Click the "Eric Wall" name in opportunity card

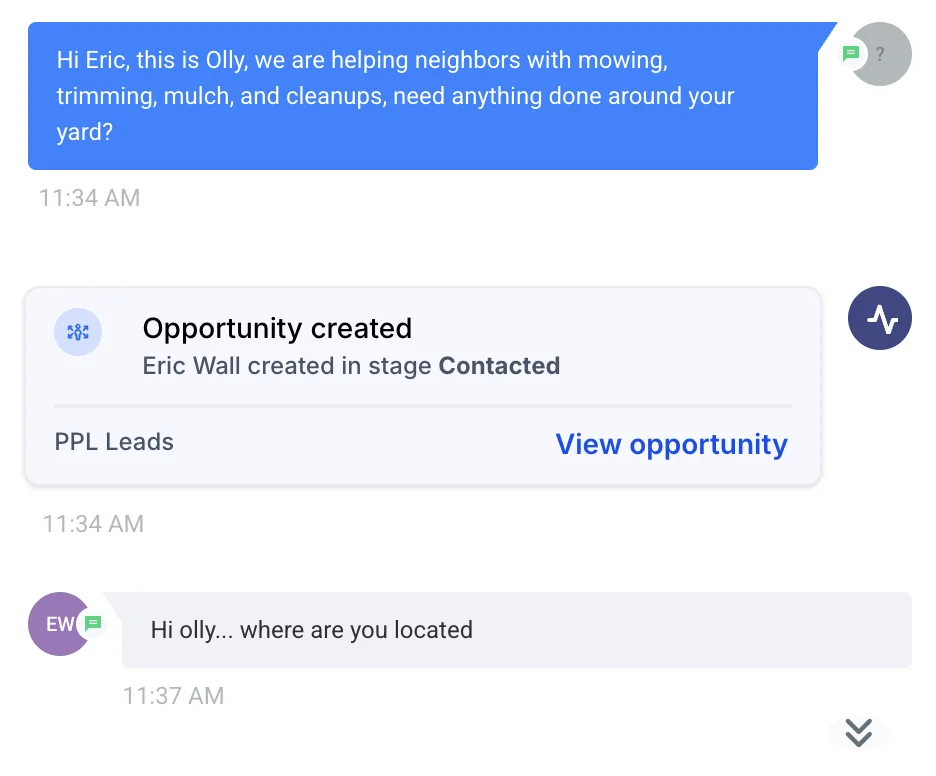192,366
